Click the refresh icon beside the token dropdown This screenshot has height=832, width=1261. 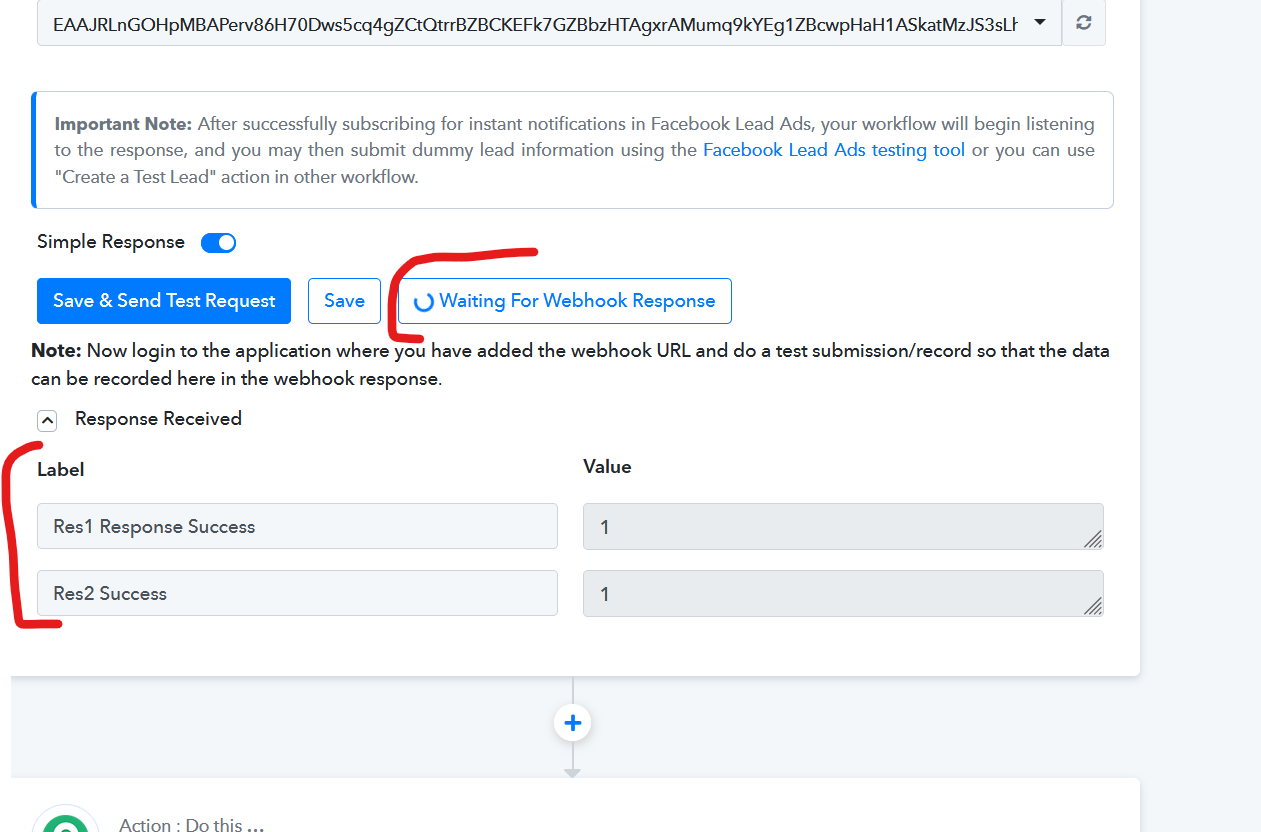pos(1083,23)
